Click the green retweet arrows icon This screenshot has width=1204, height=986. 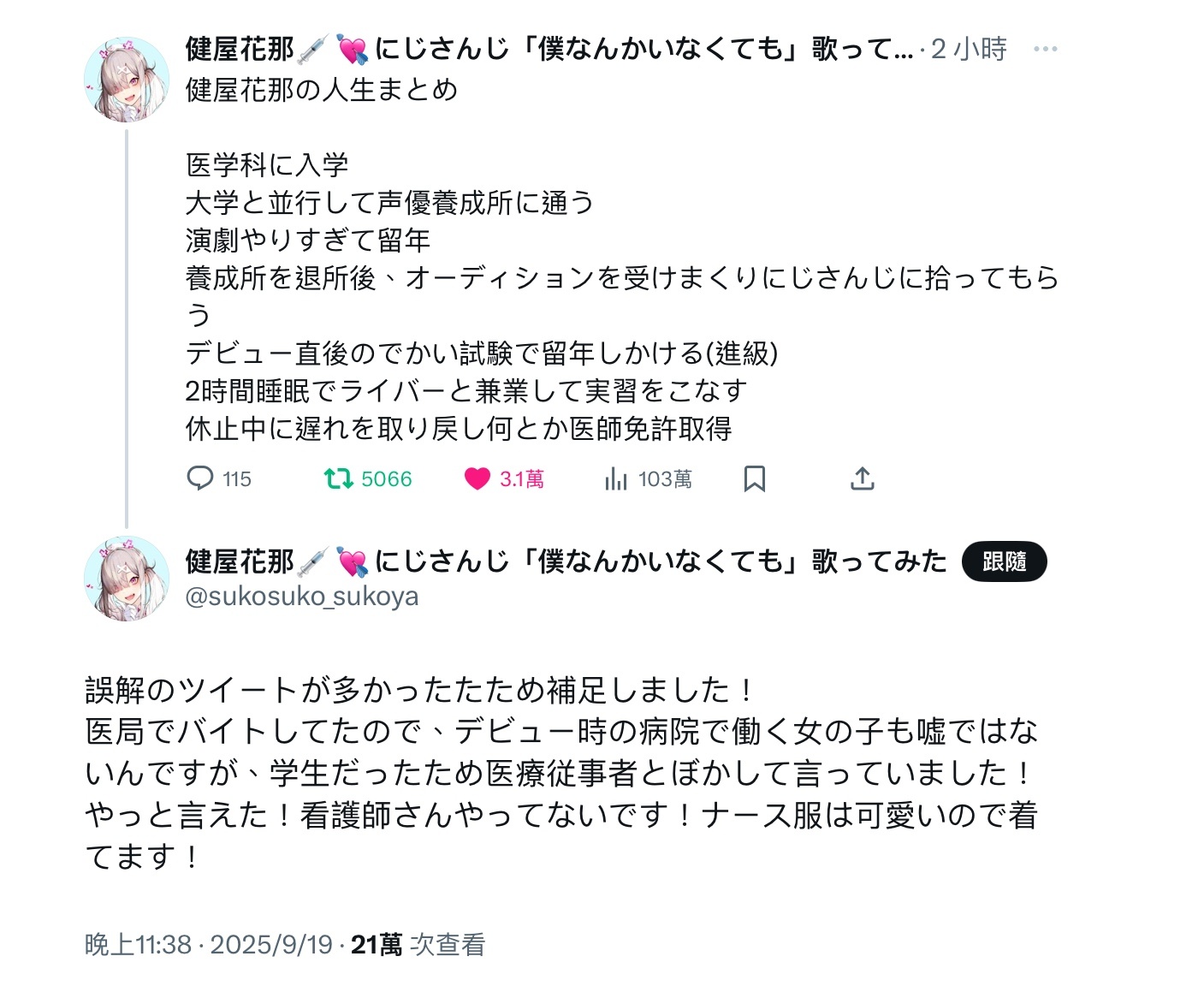click(339, 478)
